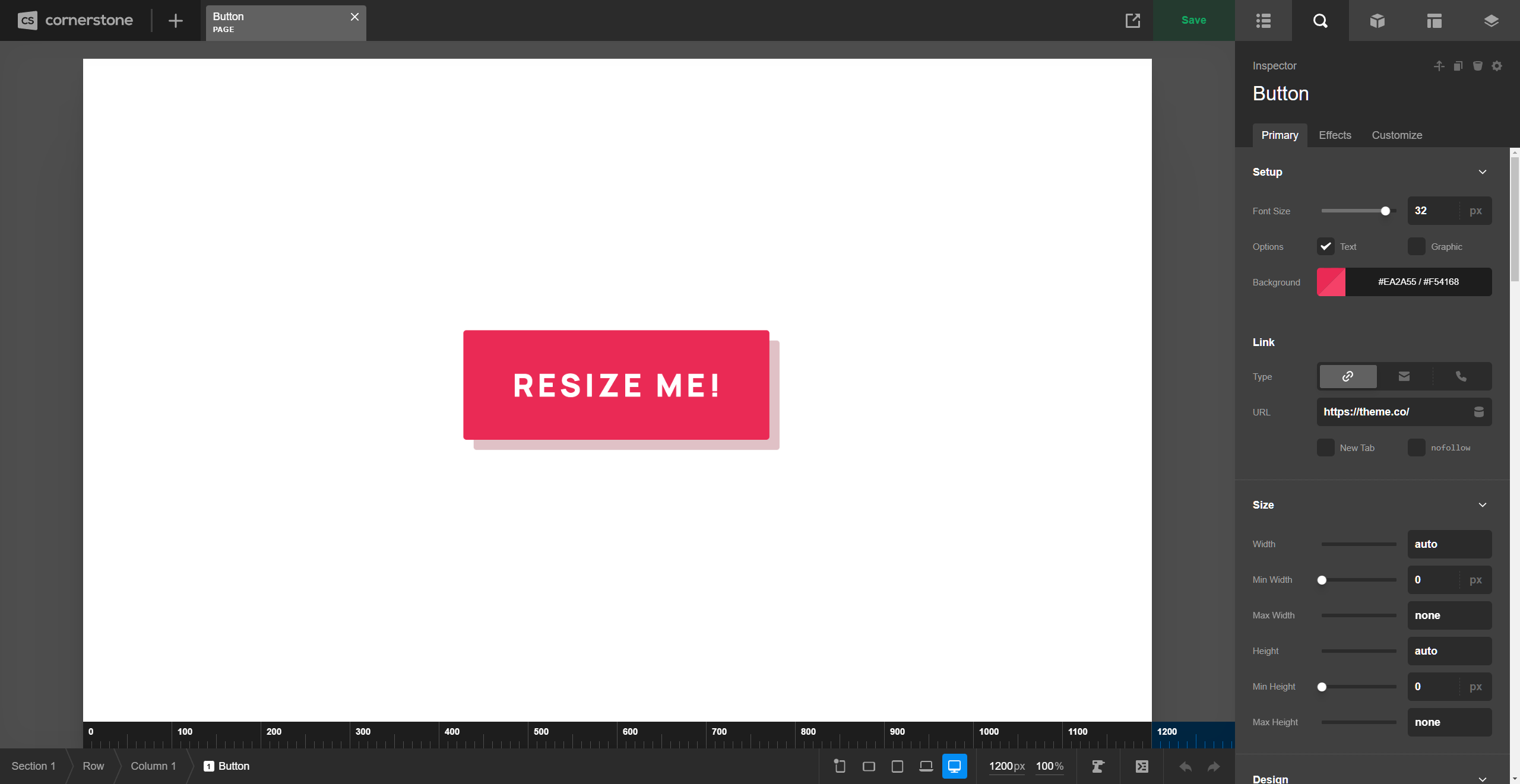Switch to the Layouts panel icon

coord(1433,20)
